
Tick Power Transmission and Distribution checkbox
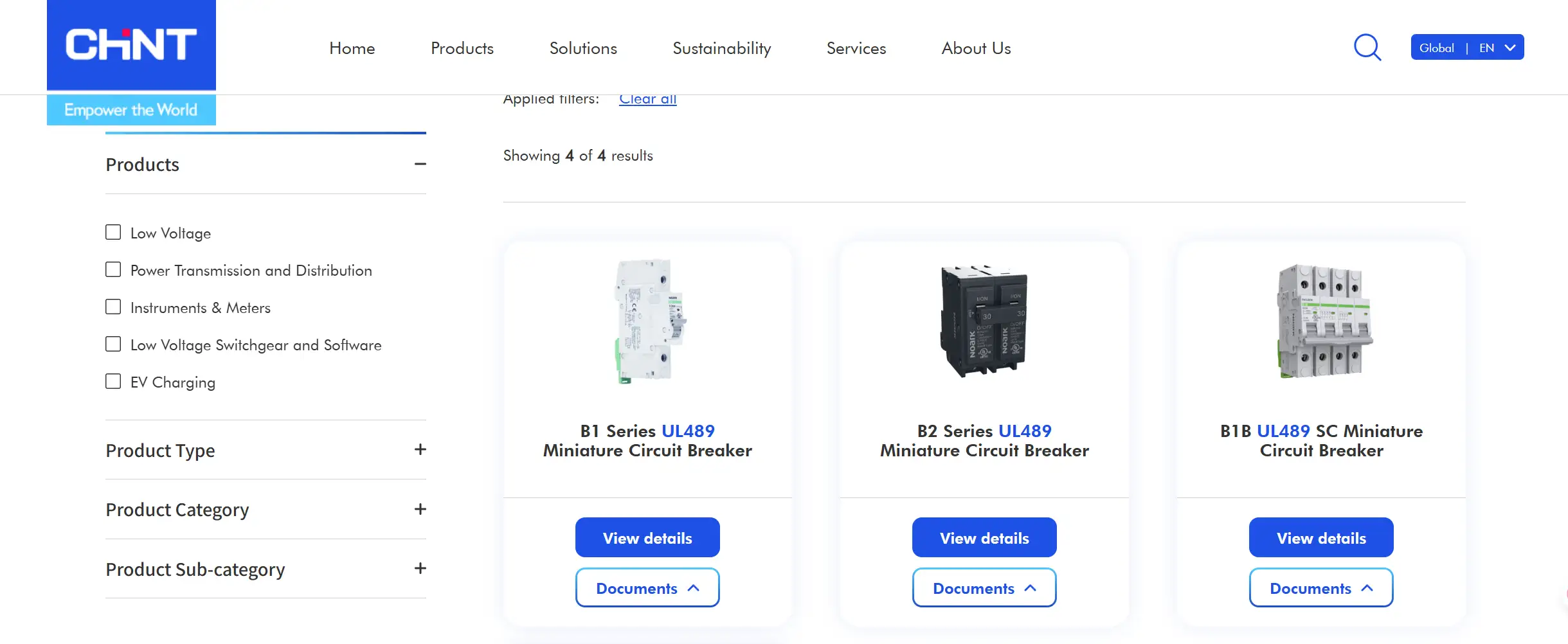(113, 269)
